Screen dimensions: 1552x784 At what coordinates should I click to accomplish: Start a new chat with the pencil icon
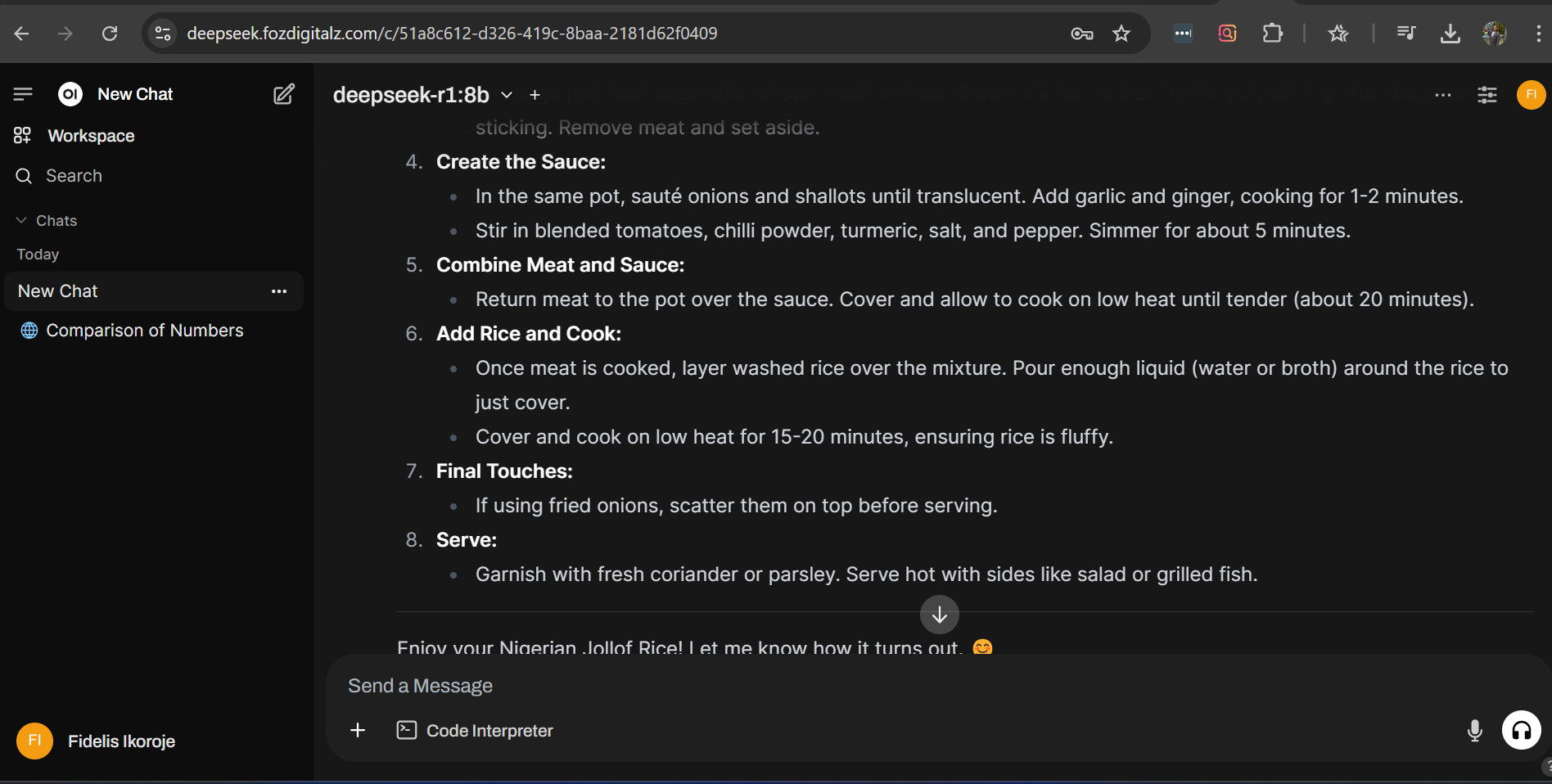[284, 94]
